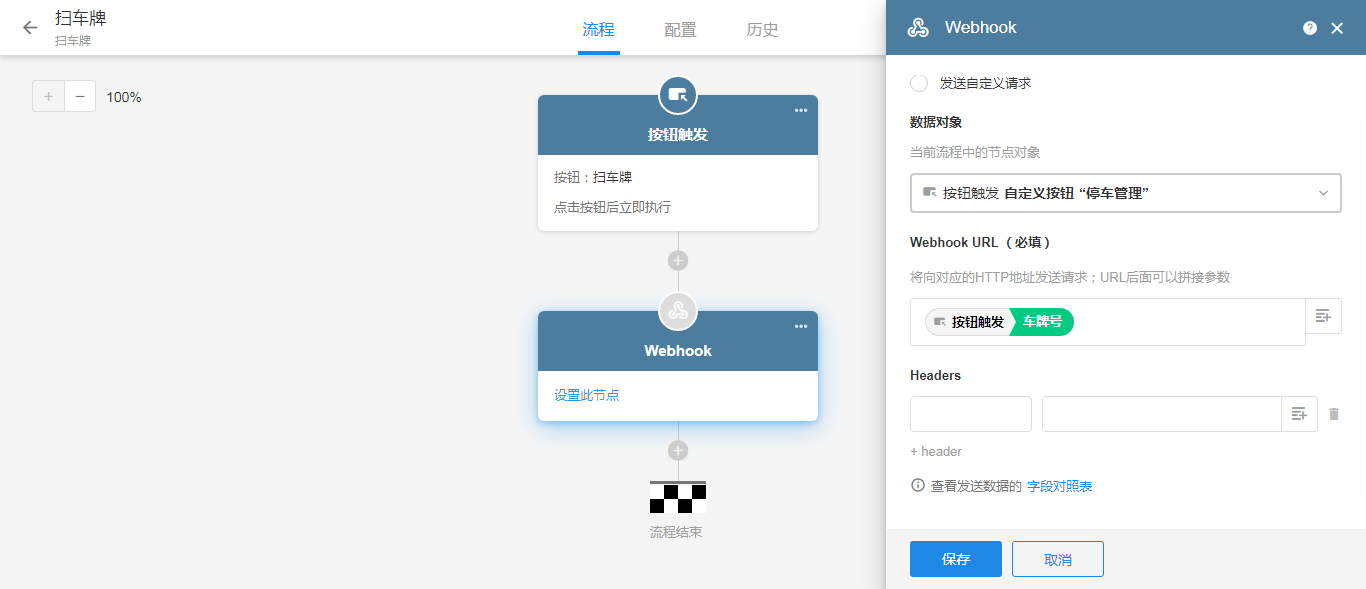The height and width of the screenshot is (589, 1366).
Task: Open the 数据对象 dropdown
Action: pyautogui.click(x=1125, y=192)
